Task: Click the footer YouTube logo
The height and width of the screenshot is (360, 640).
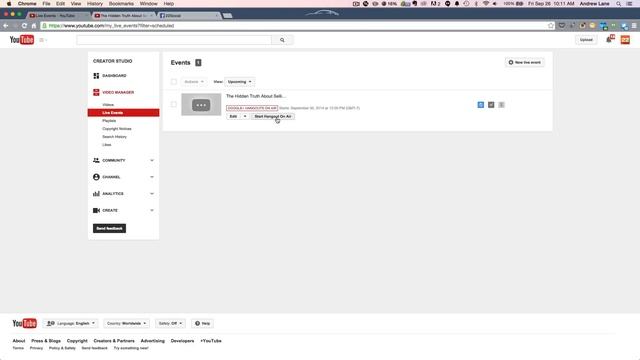Action: tap(24, 323)
